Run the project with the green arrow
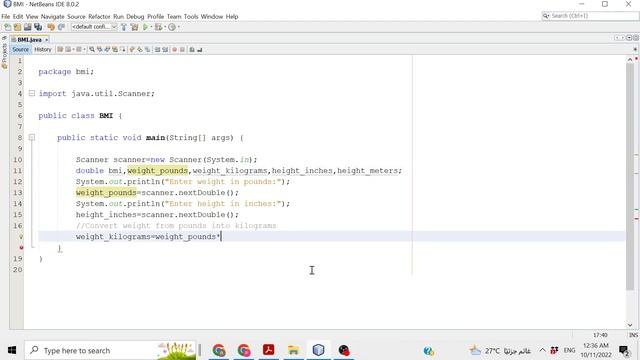Image resolution: width=640 pixels, height=360 pixels. point(145,27)
